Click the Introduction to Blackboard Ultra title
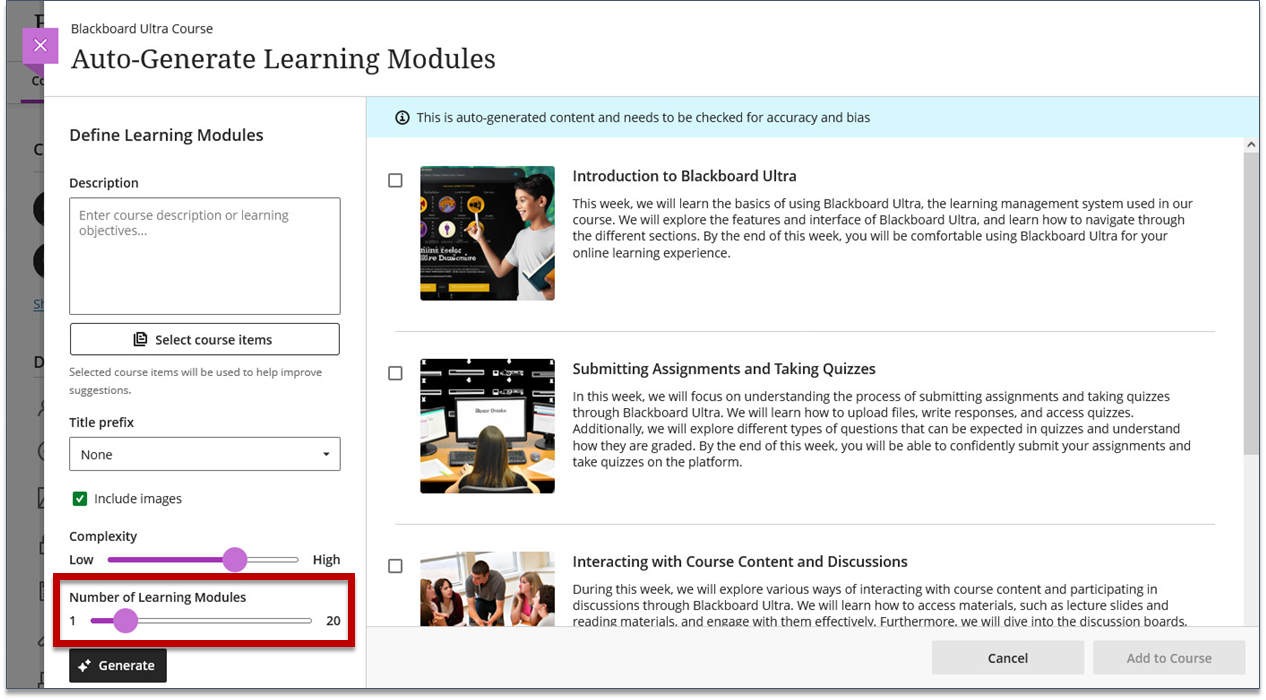Viewport: 1266px width, 700px height. tap(684, 176)
